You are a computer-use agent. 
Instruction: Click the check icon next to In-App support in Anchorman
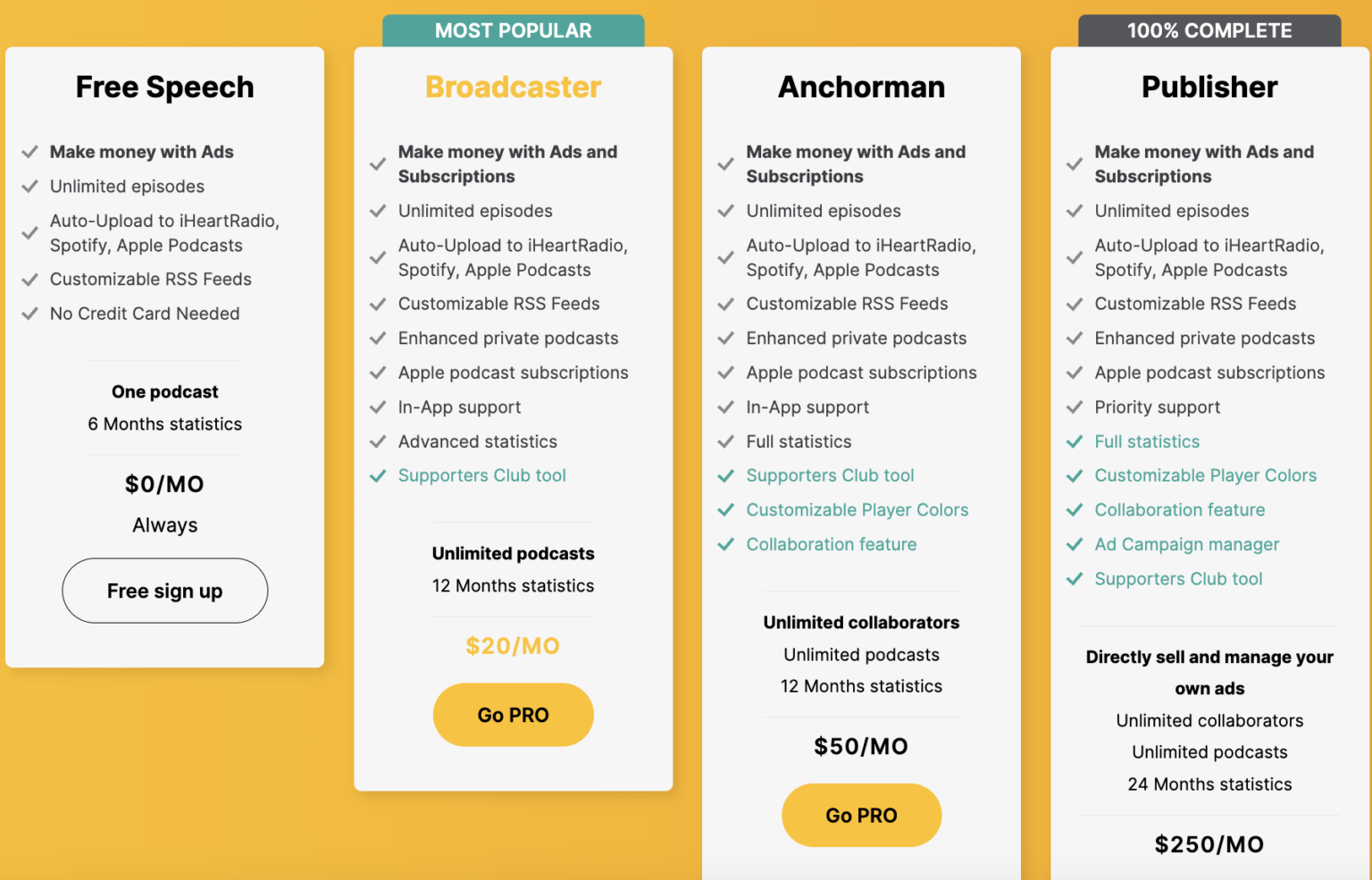(724, 406)
